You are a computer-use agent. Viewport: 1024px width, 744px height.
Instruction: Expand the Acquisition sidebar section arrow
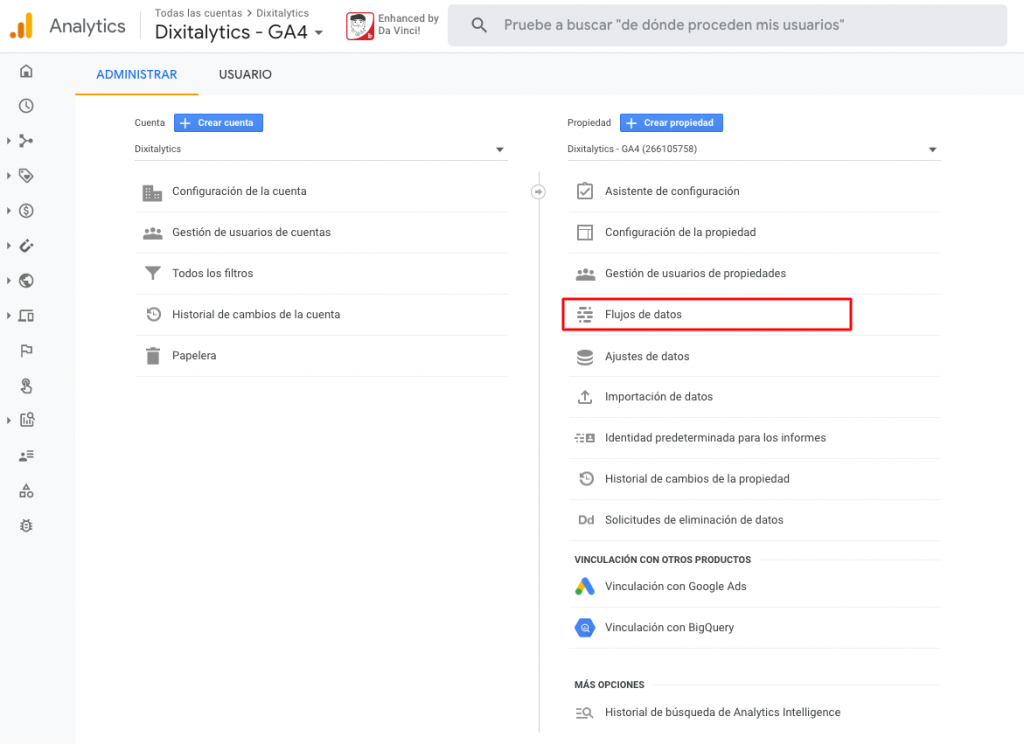tap(9, 141)
